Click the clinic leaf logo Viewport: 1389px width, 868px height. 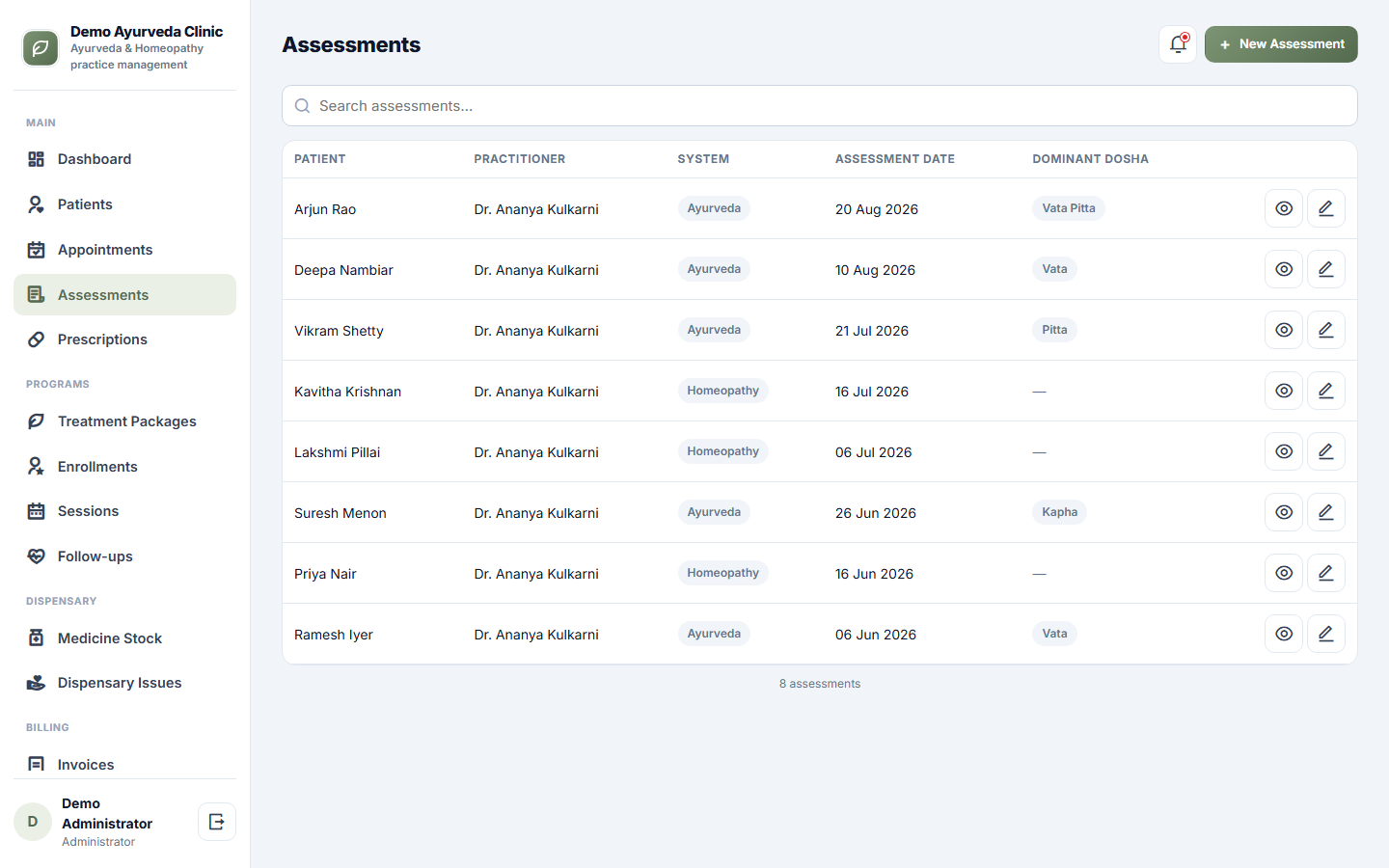tap(41, 48)
